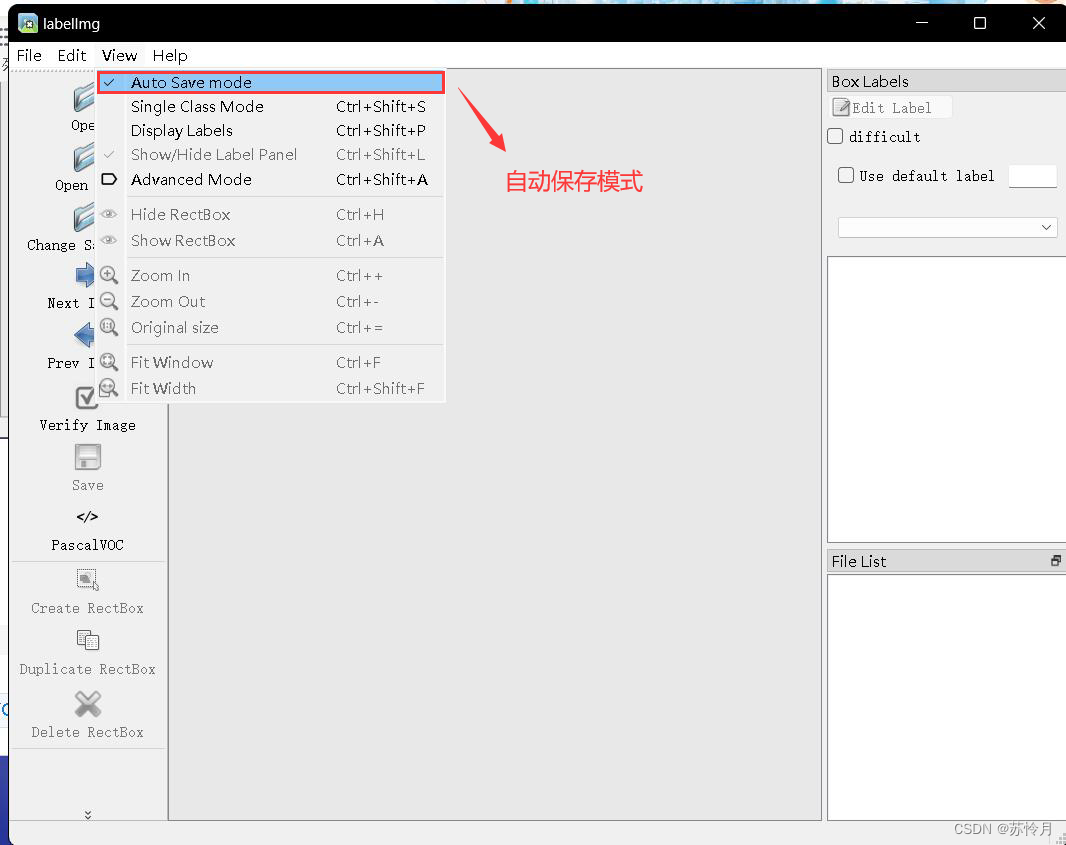Select Zoom In menu entry

pos(271,276)
